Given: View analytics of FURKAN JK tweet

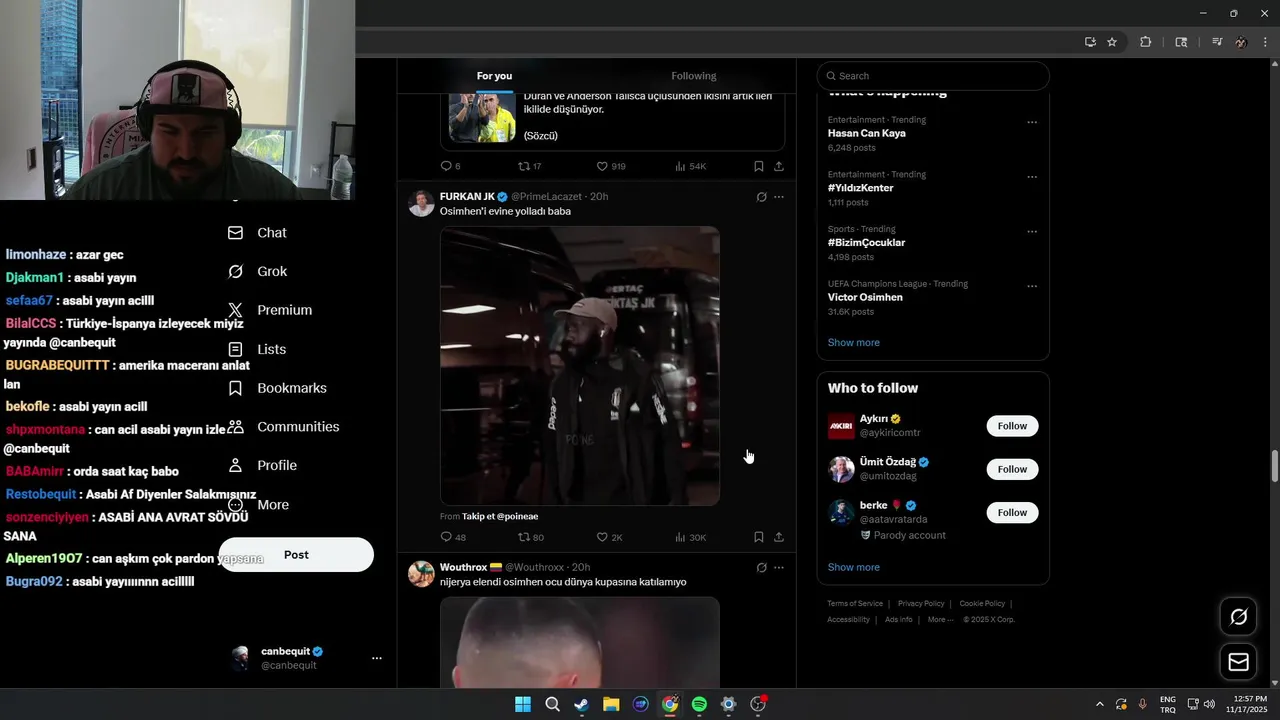Looking at the screenshot, I should [690, 537].
